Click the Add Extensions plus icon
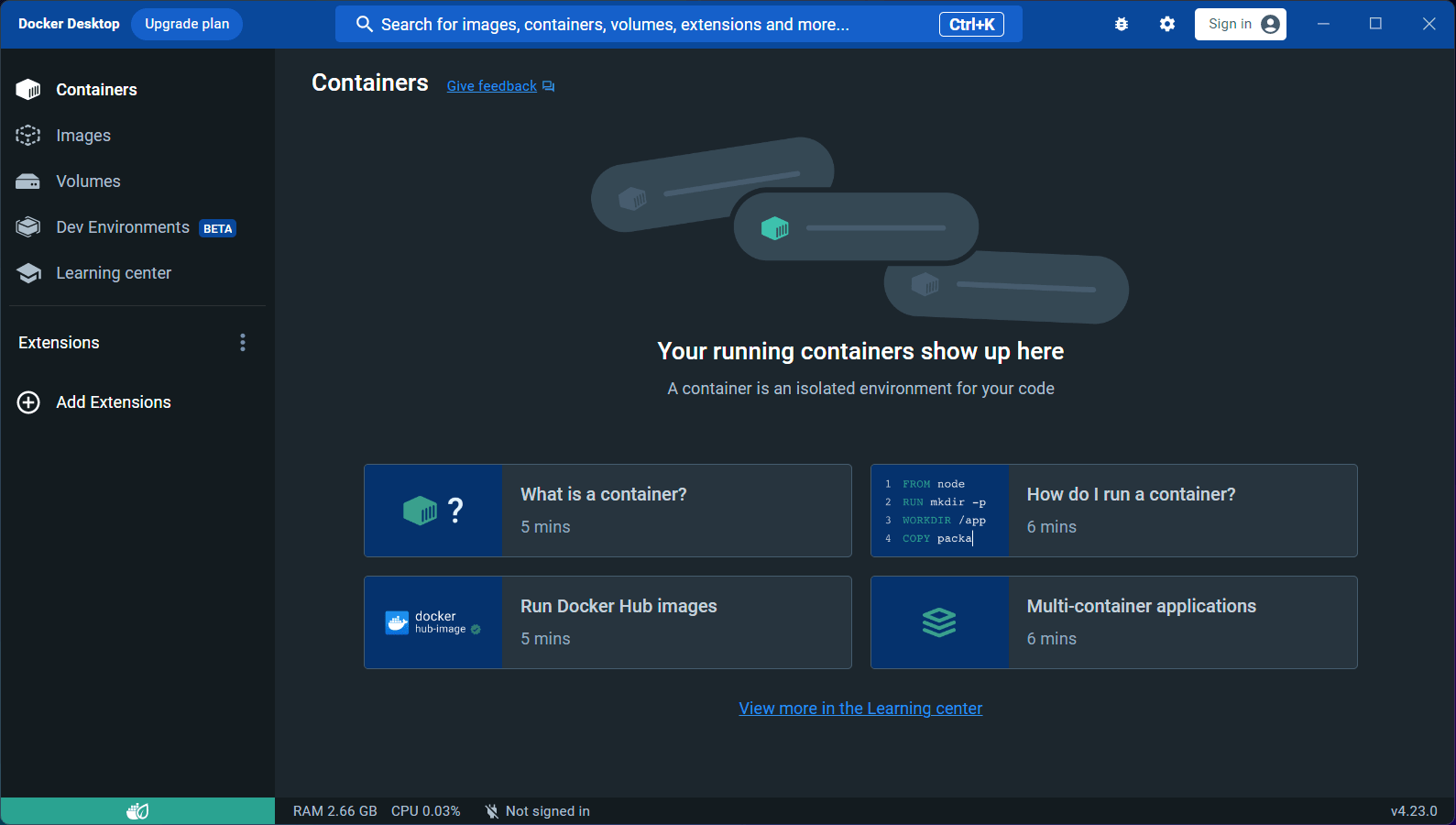1456x825 pixels. [28, 402]
